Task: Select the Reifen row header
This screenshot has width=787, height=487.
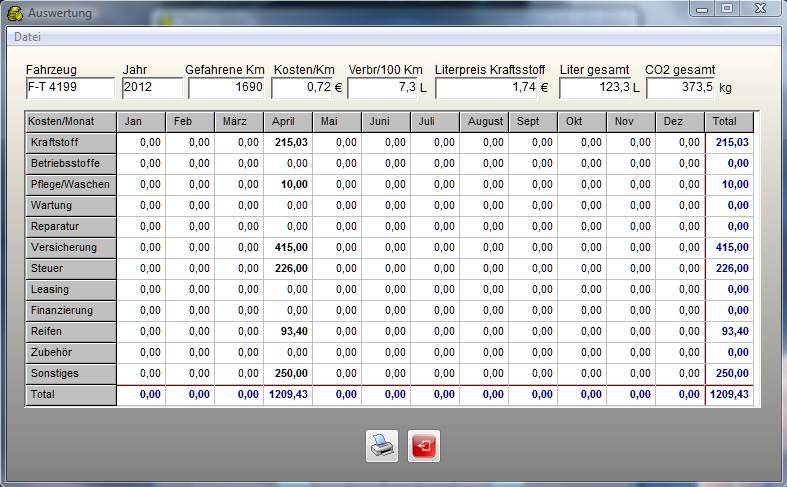Action: pyautogui.click(x=71, y=332)
